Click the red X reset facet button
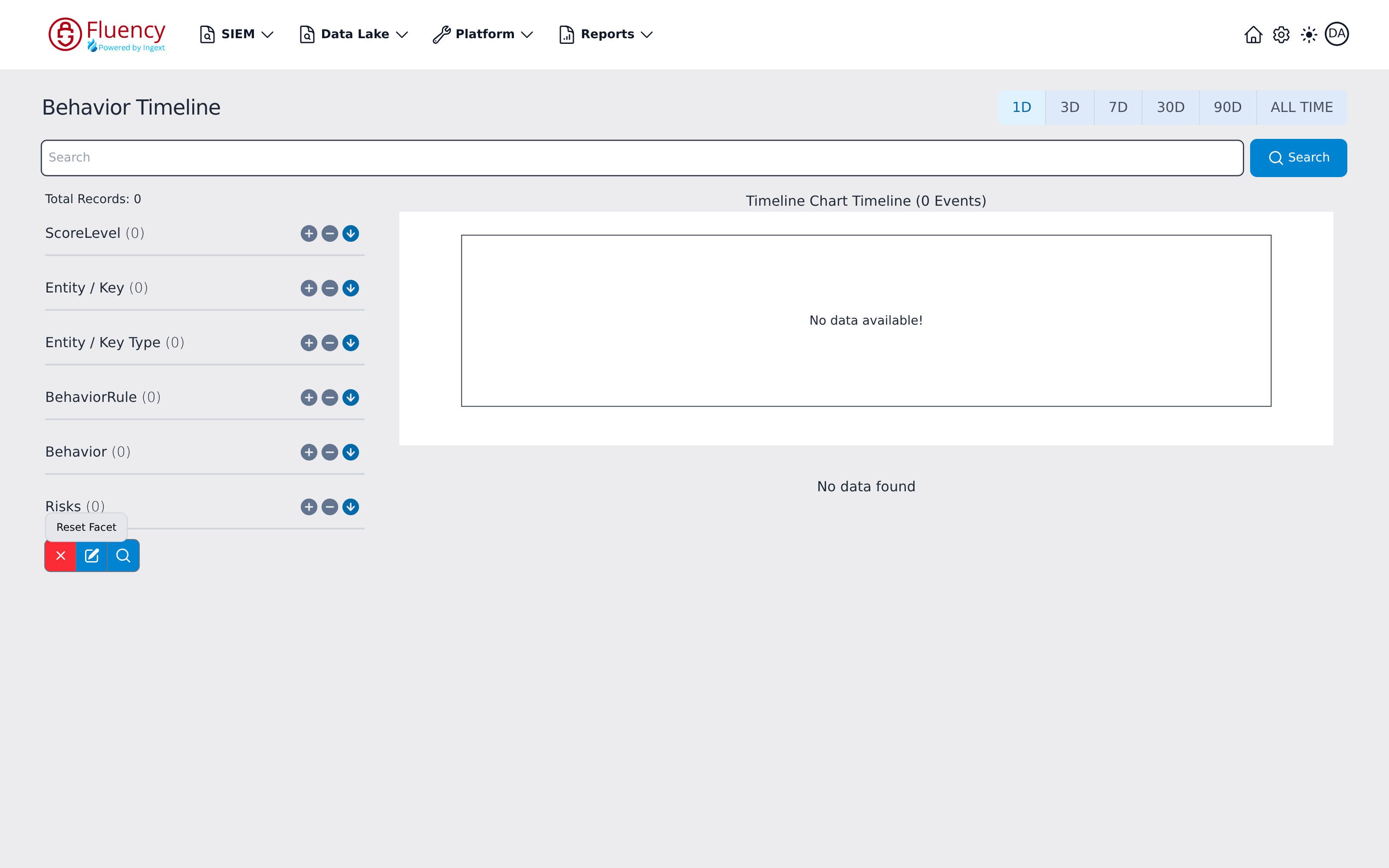 tap(60, 556)
